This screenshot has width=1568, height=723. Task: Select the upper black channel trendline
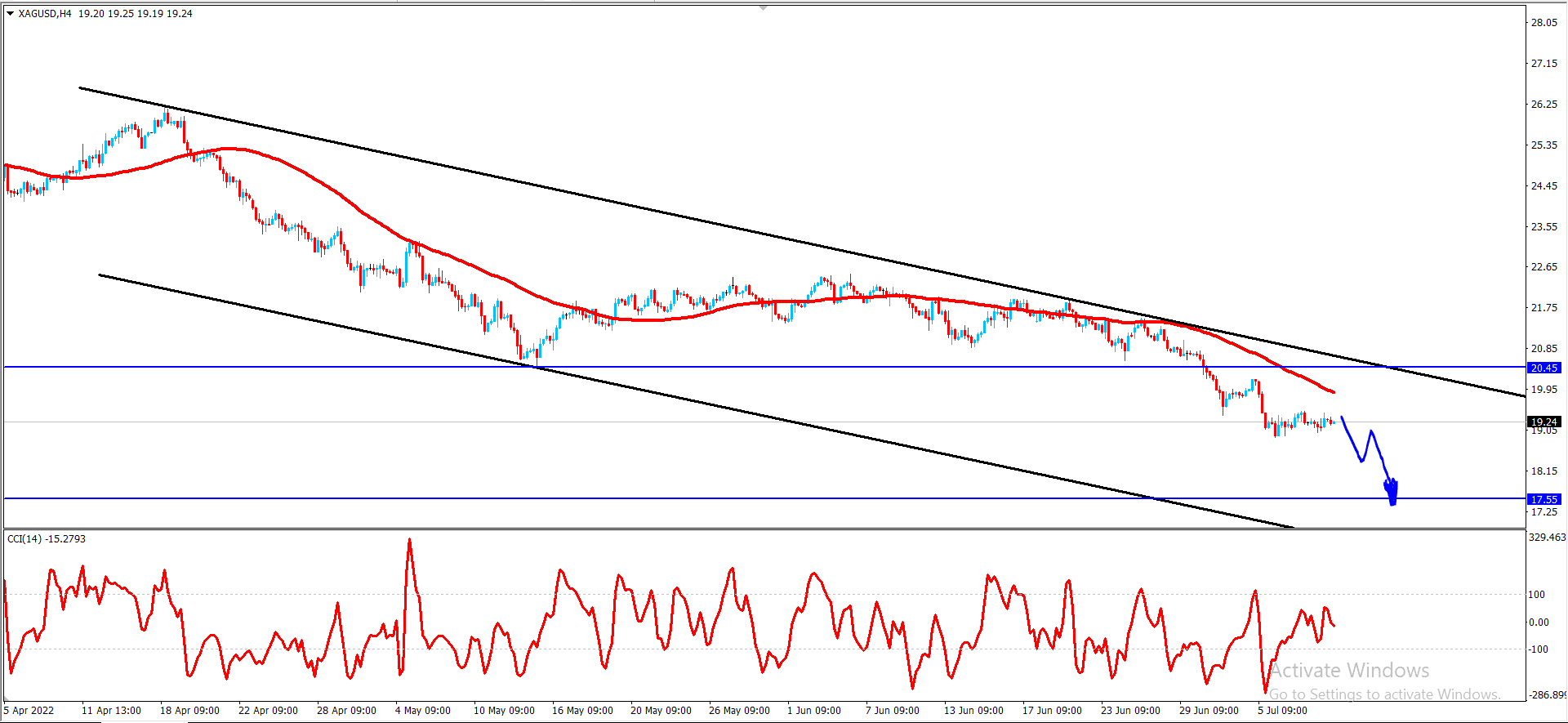pos(802,242)
